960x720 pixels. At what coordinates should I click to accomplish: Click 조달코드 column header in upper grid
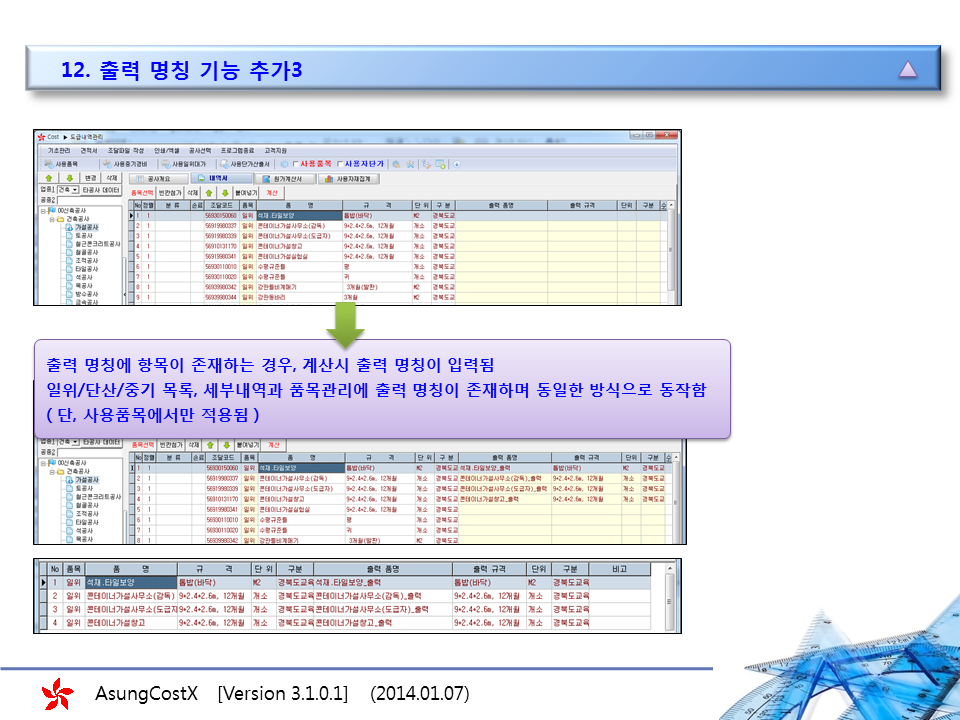(222, 206)
